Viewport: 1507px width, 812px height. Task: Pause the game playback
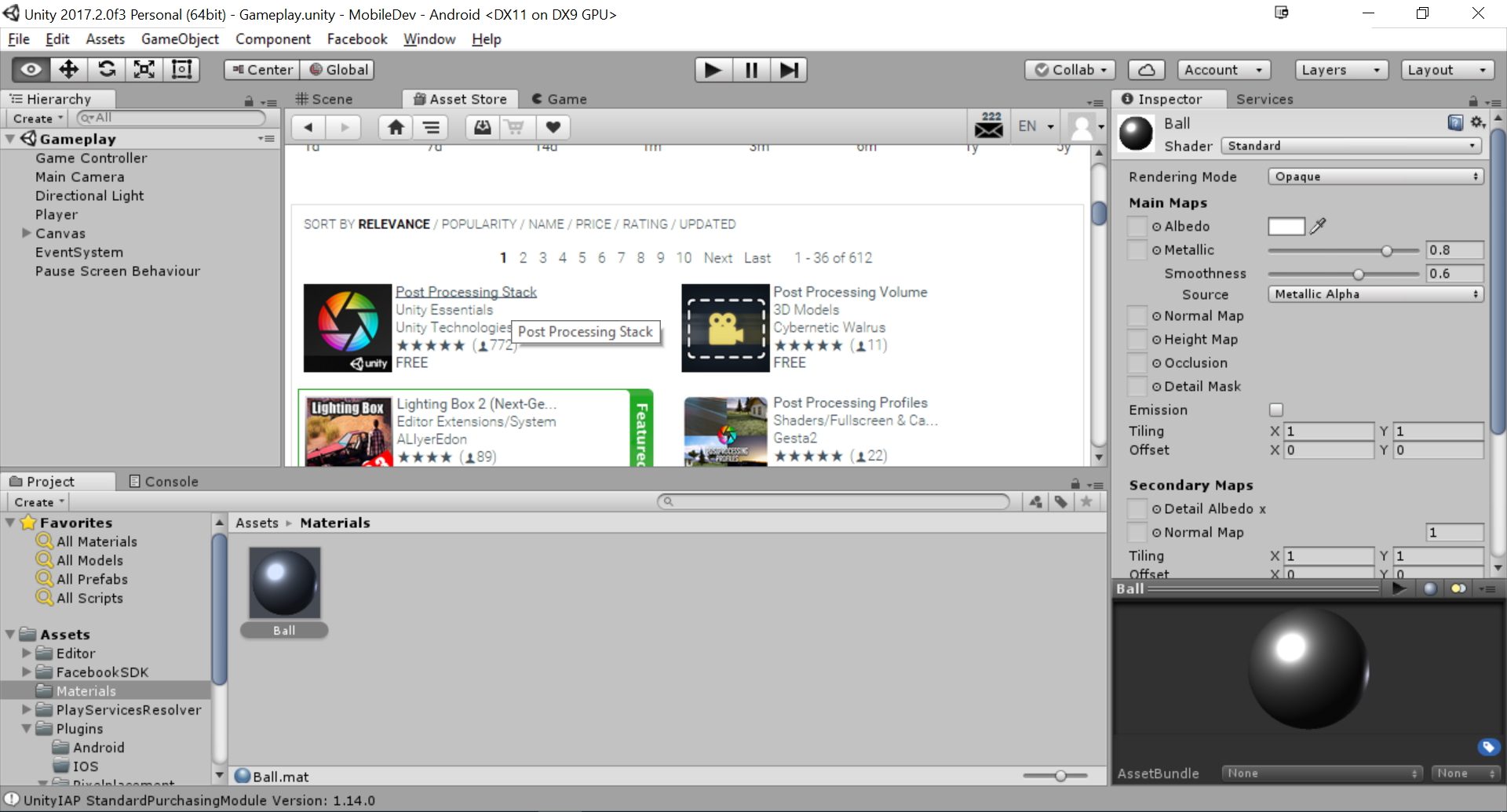[751, 70]
